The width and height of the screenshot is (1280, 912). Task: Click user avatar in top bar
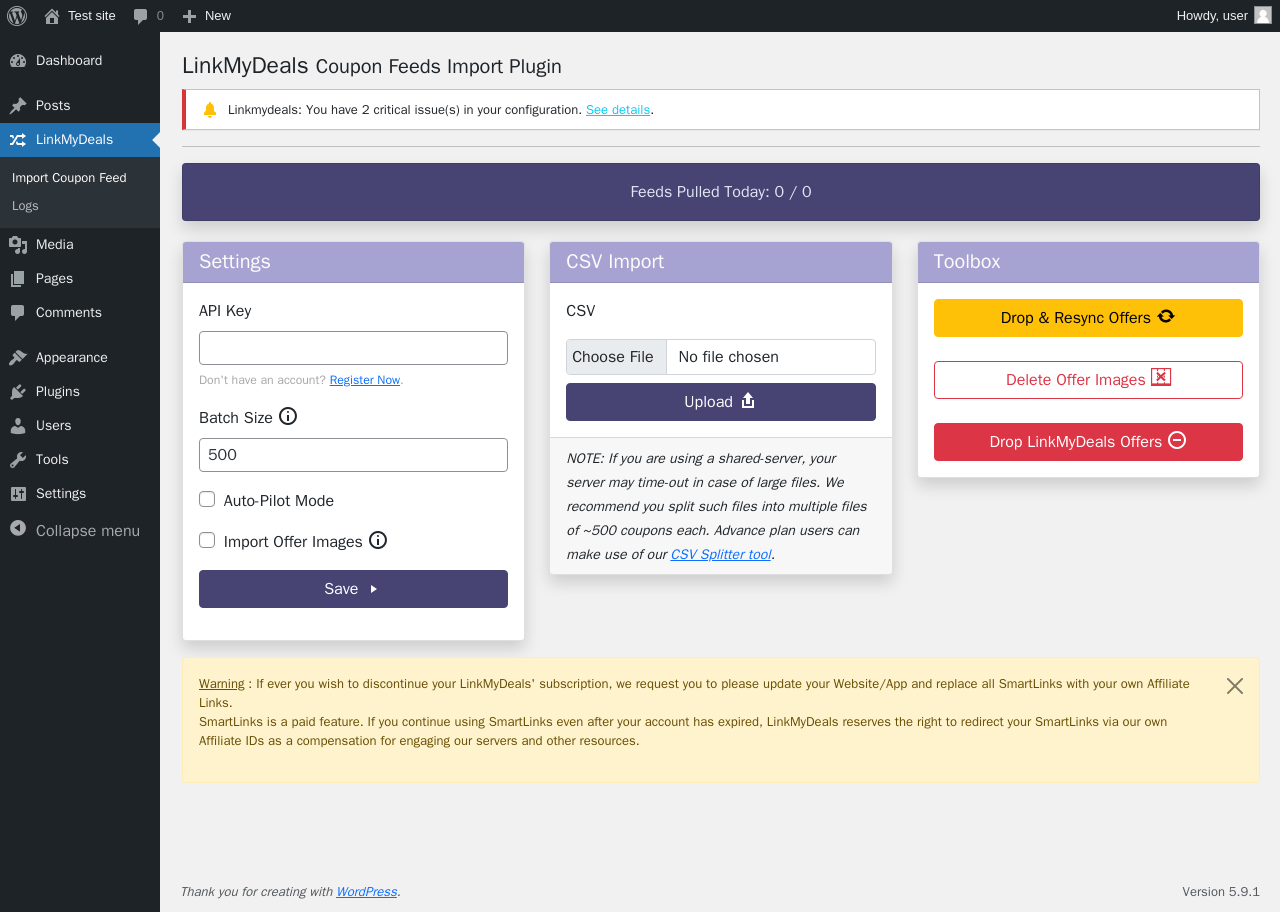[x=1263, y=15]
